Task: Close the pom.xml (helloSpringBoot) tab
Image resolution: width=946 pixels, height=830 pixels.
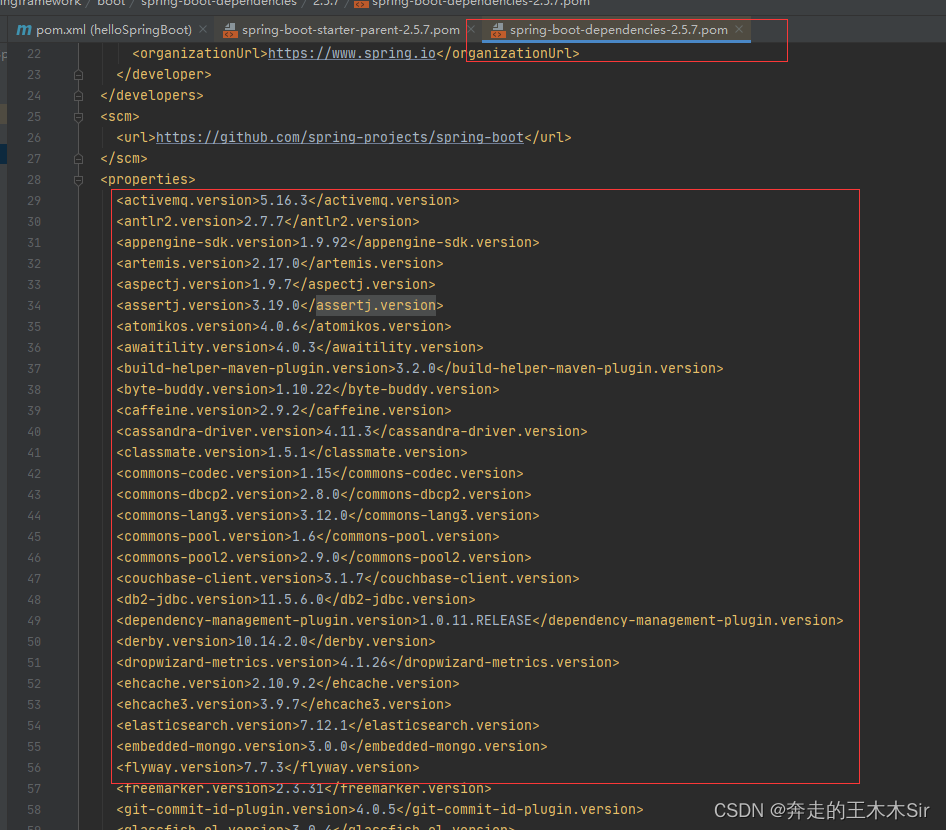Action: pyautogui.click(x=203, y=29)
